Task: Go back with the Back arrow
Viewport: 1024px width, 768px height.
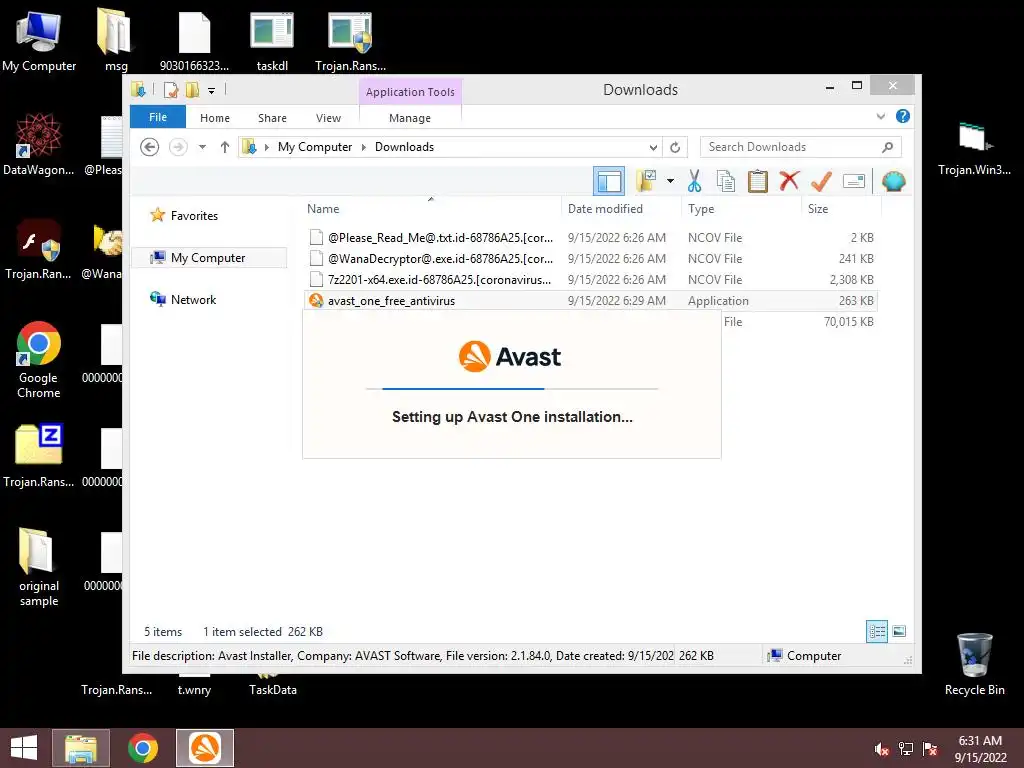Action: (x=150, y=147)
